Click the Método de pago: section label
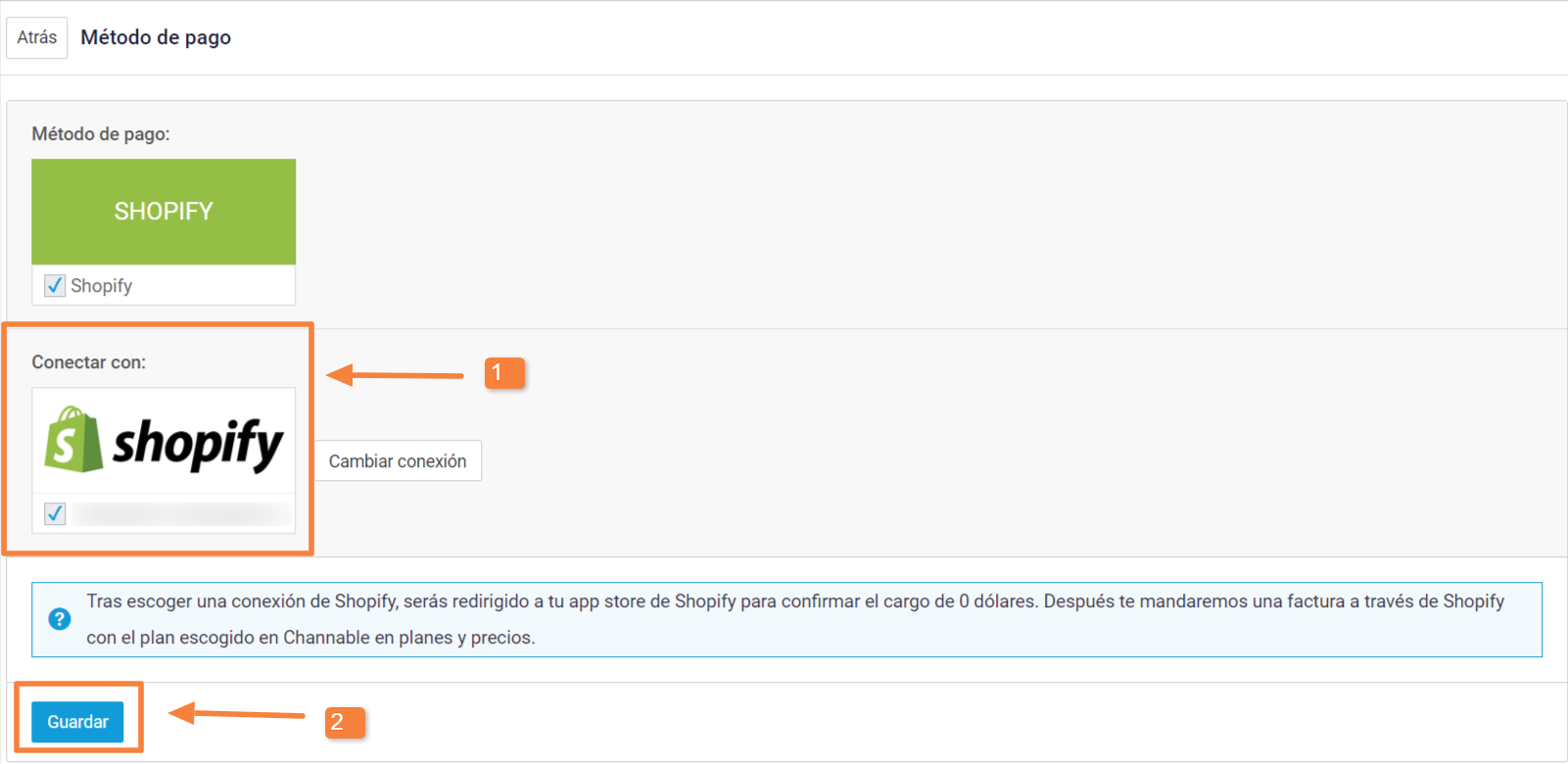The image size is (1568, 764). [100, 134]
